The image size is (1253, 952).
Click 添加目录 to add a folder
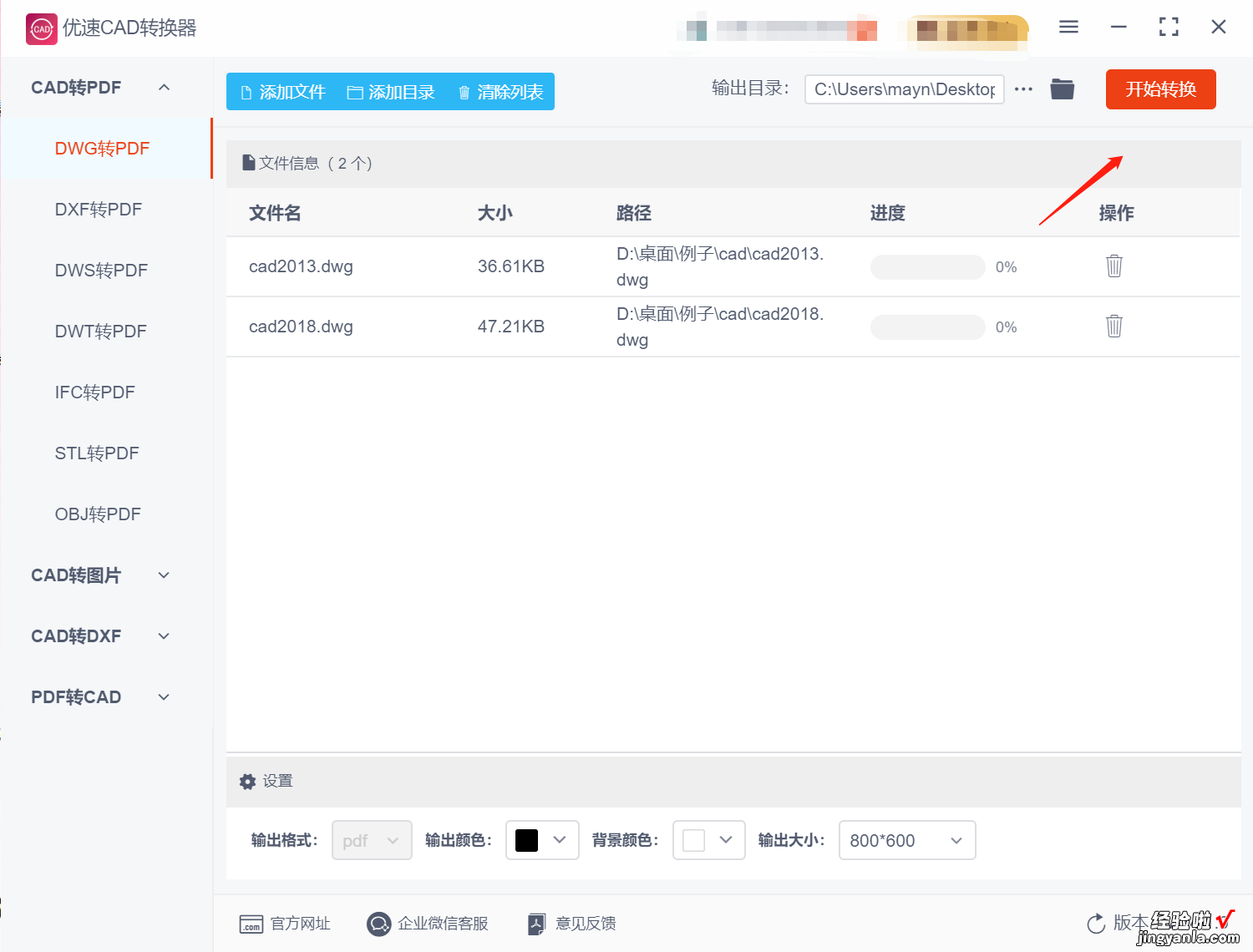click(x=391, y=92)
